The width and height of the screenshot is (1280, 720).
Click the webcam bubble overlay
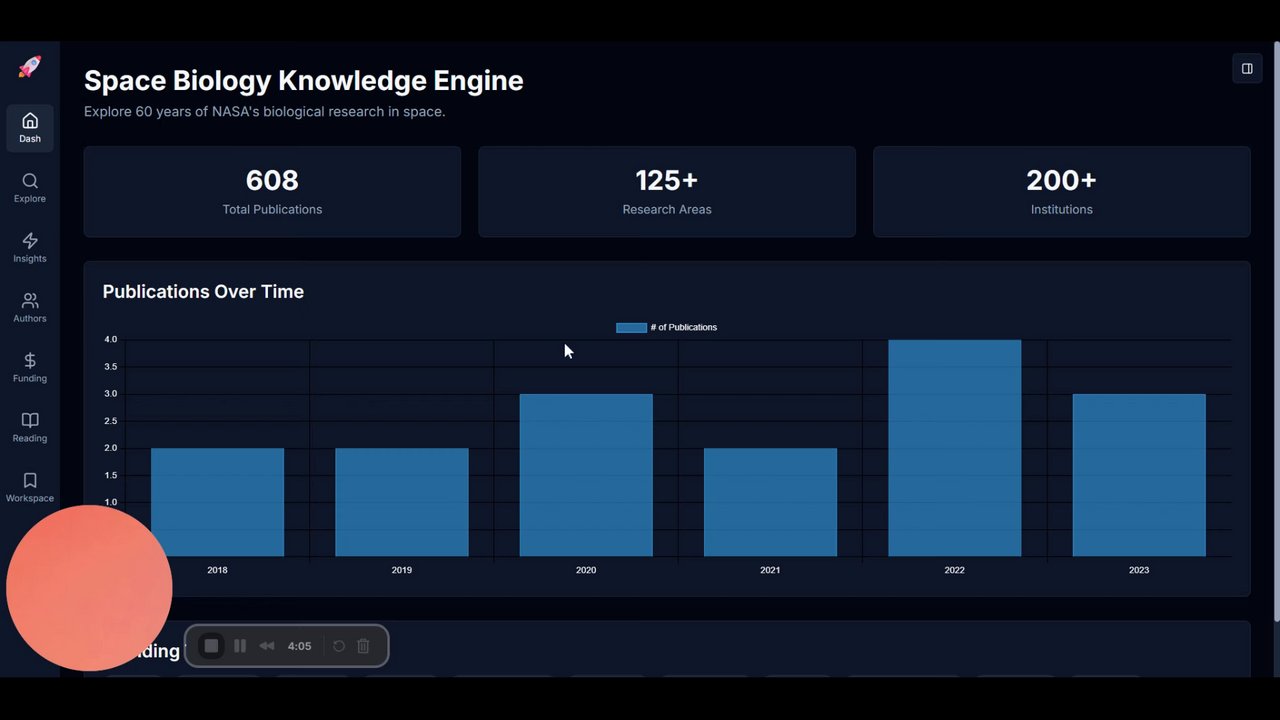coord(89,588)
